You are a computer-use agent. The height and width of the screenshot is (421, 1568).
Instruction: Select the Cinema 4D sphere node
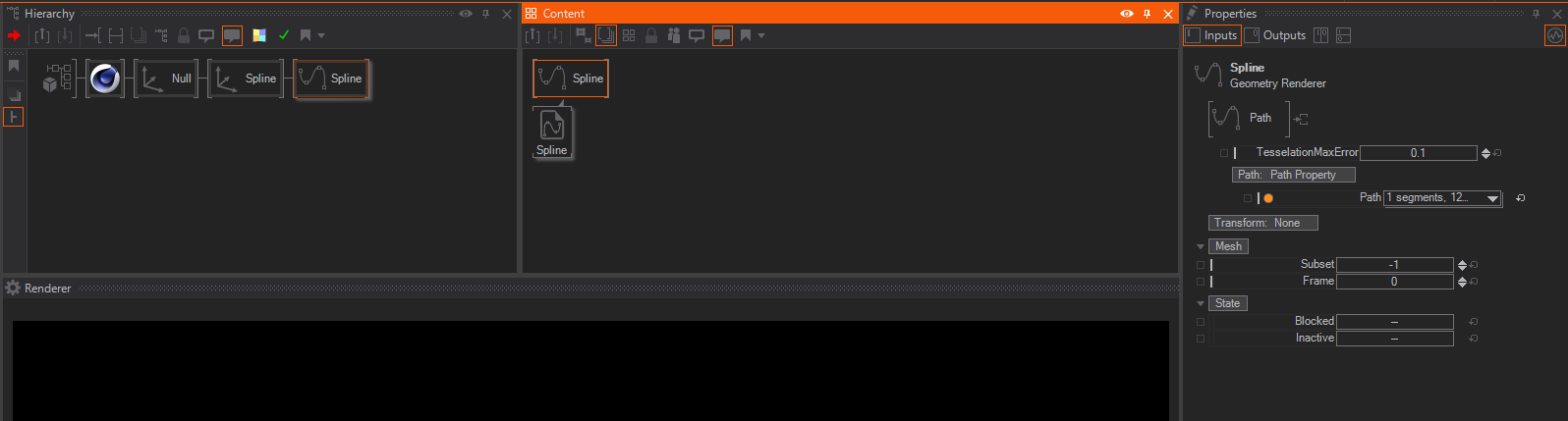(104, 79)
